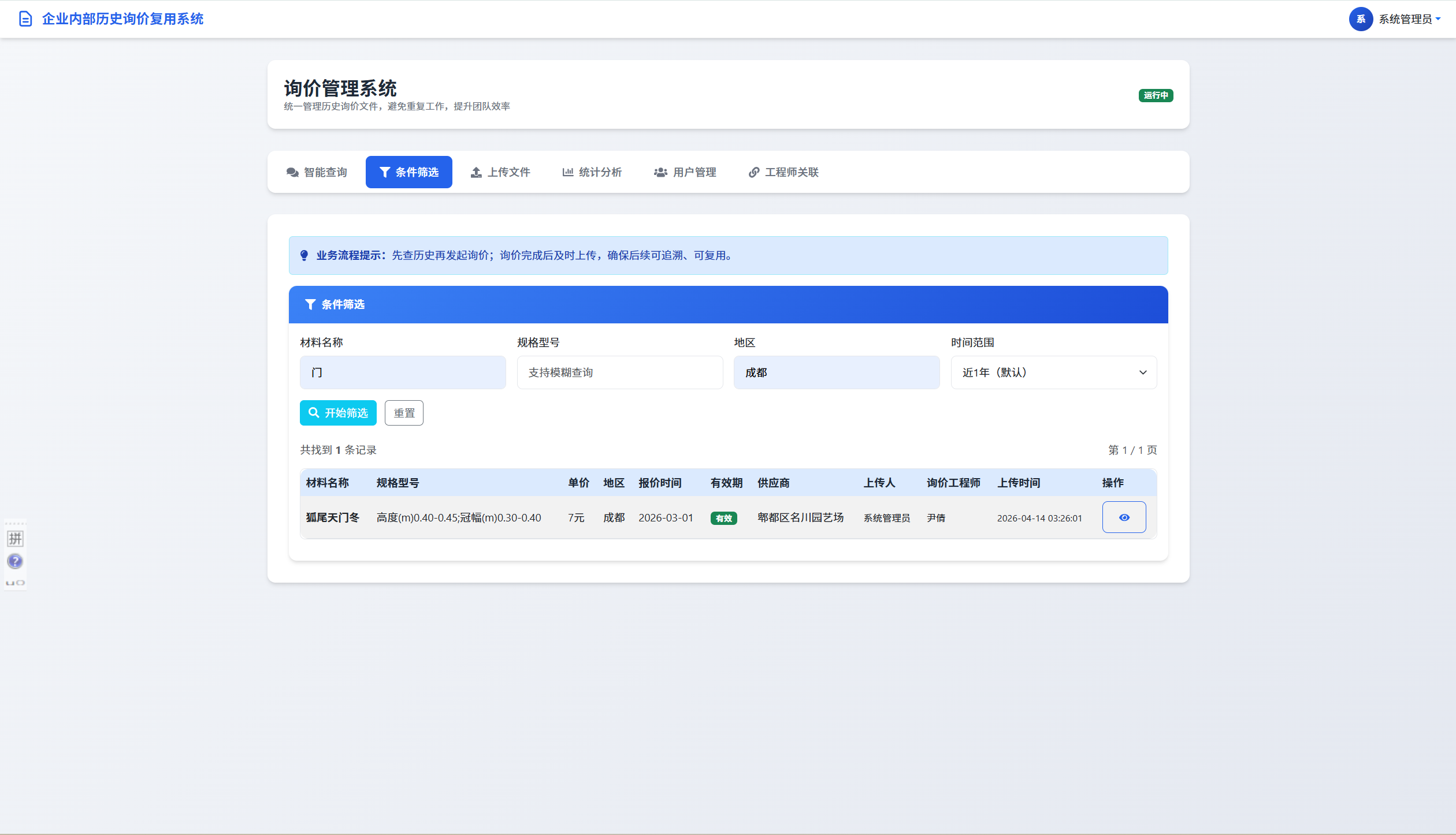The image size is (1456, 835).
Task: Click the 报价时间 column header
Action: (x=660, y=483)
